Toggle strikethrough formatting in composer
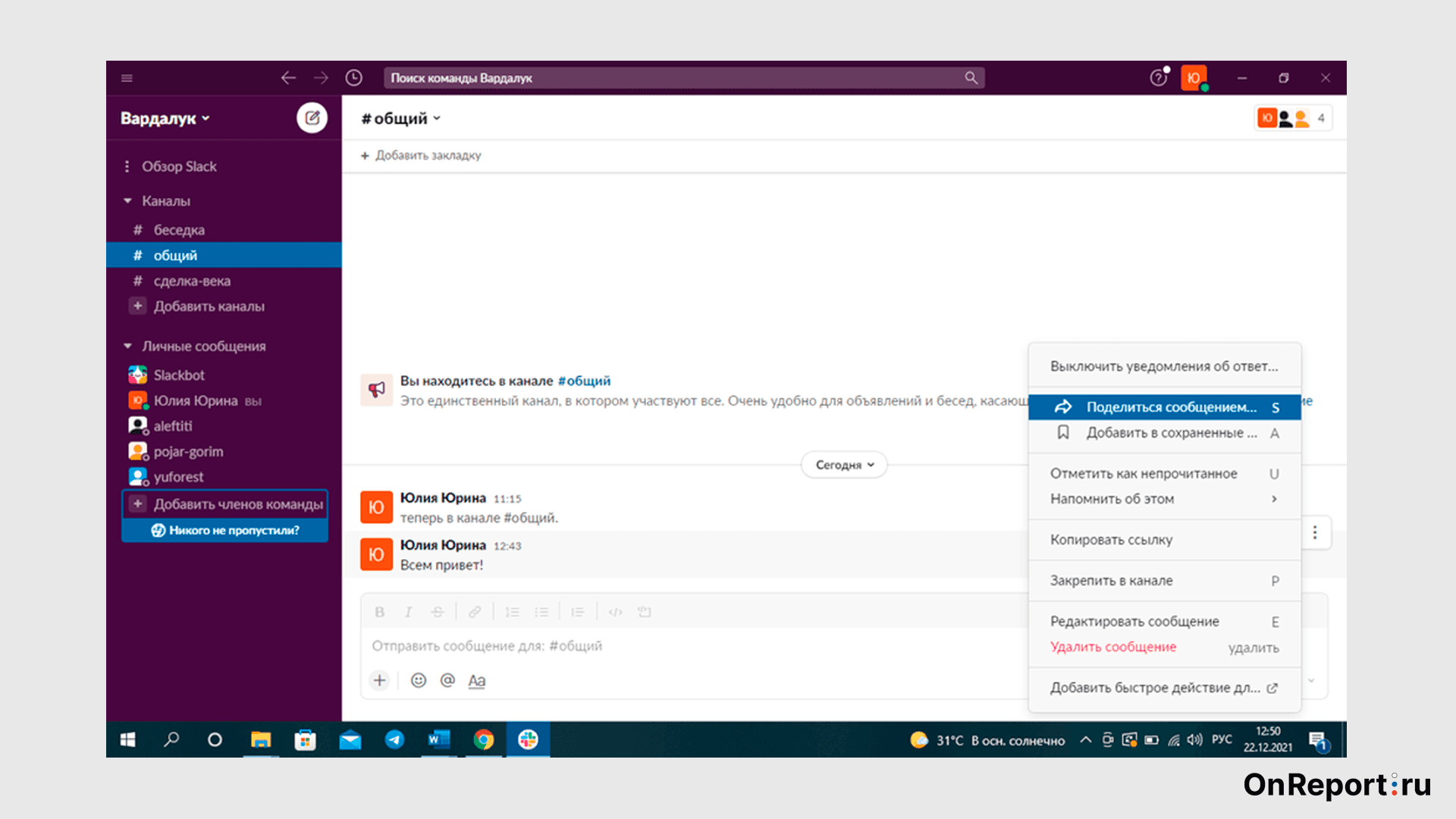The height and width of the screenshot is (819, 1456). [438, 612]
